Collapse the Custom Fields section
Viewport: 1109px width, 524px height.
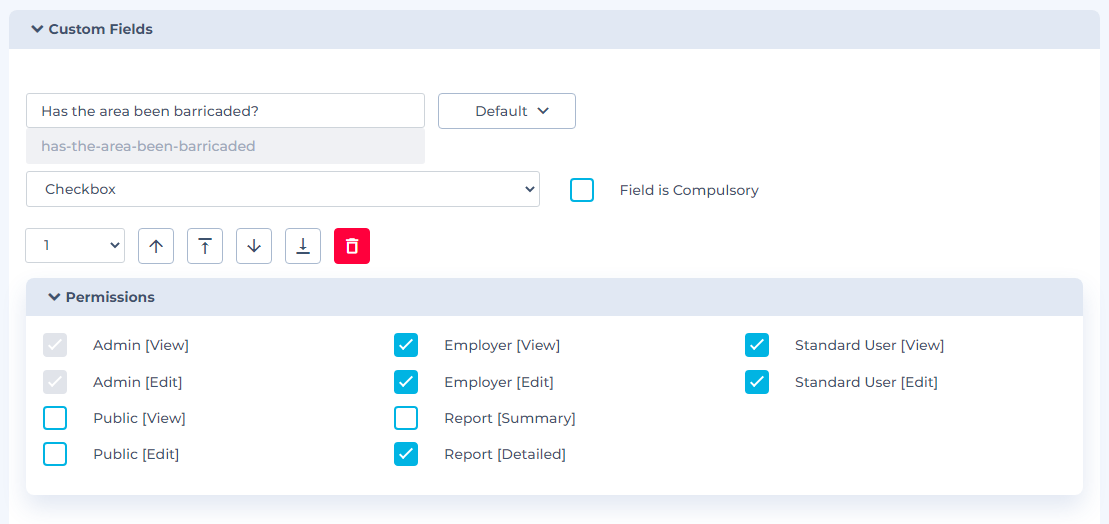(92, 29)
